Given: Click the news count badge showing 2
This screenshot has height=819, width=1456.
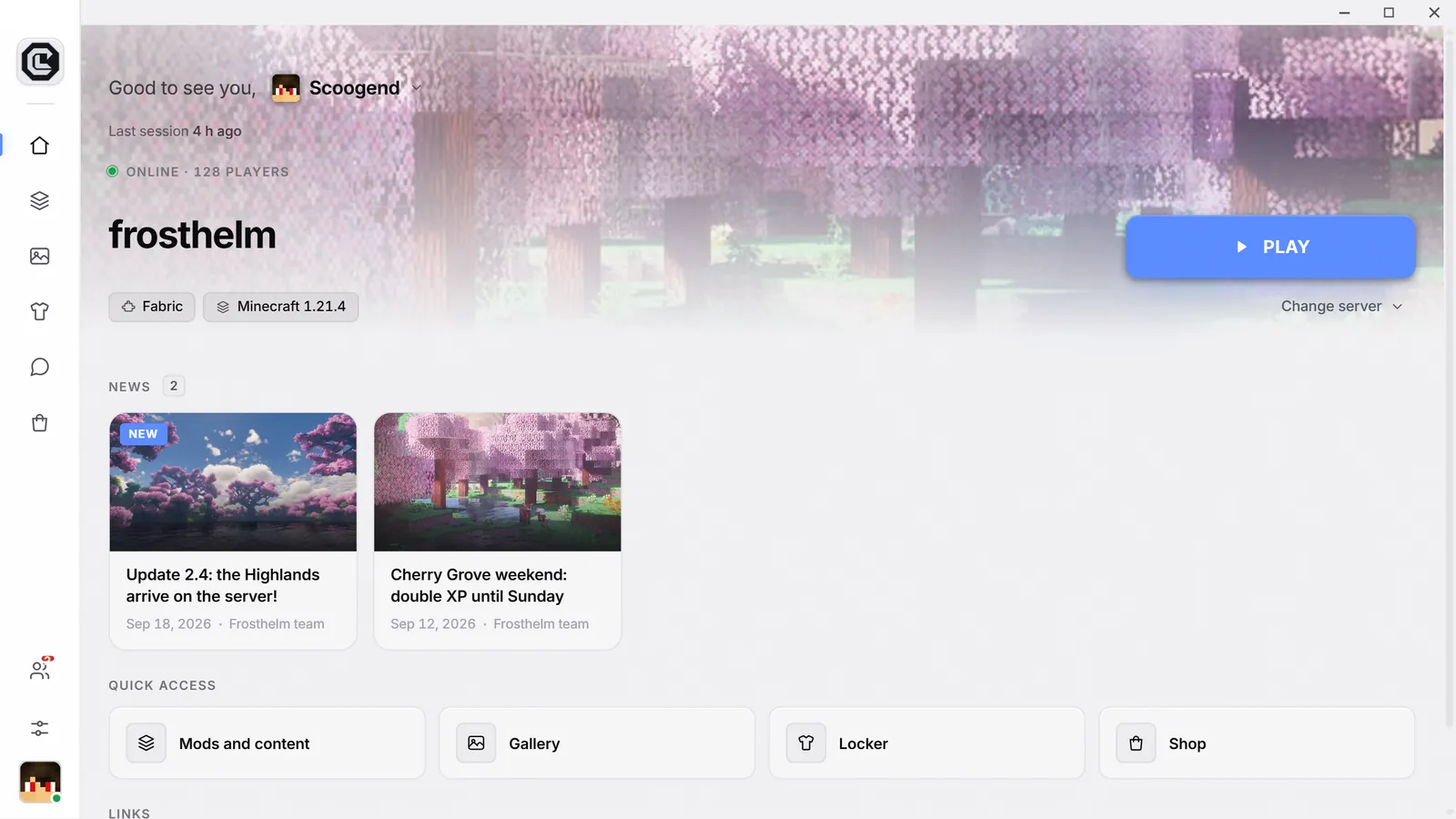Looking at the screenshot, I should (174, 386).
